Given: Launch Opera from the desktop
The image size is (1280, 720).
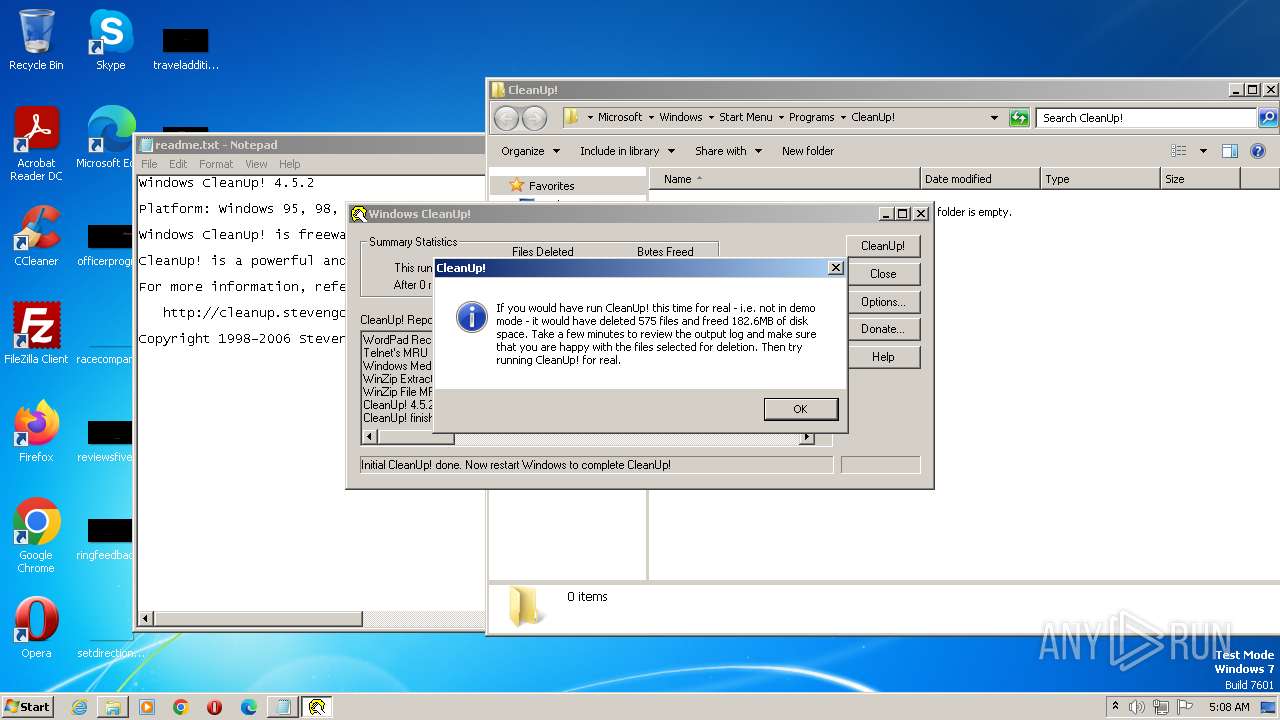Looking at the screenshot, I should pos(36,628).
